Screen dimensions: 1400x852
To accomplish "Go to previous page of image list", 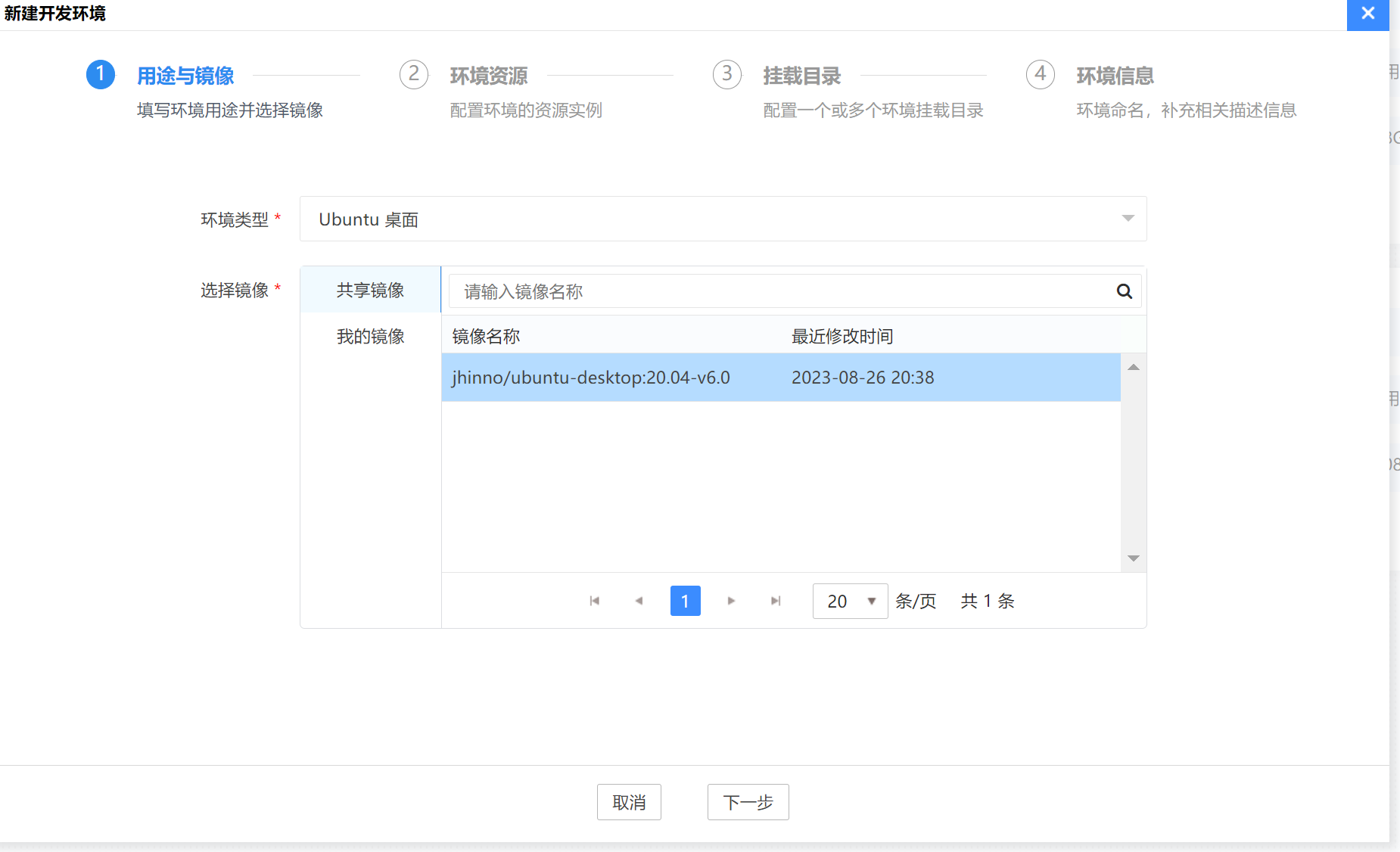I will [639, 601].
